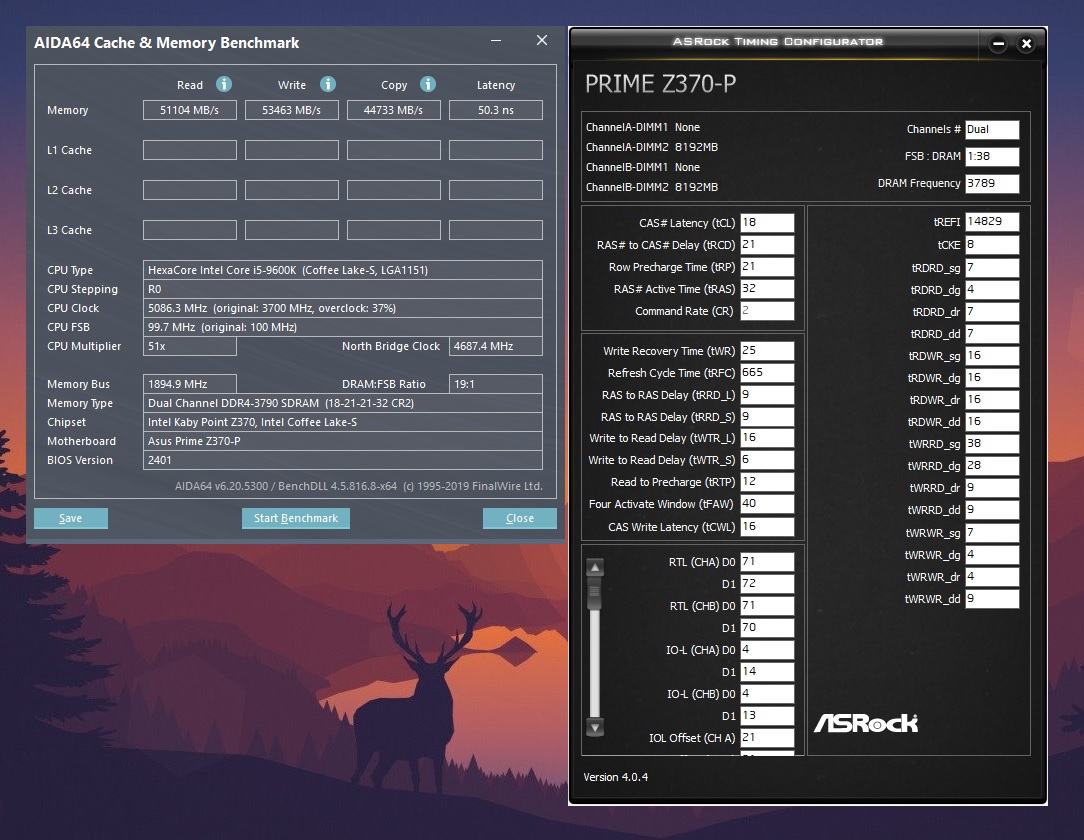Image resolution: width=1084 pixels, height=840 pixels.
Task: Click the DRAM Frequency field 3789
Action: click(992, 183)
